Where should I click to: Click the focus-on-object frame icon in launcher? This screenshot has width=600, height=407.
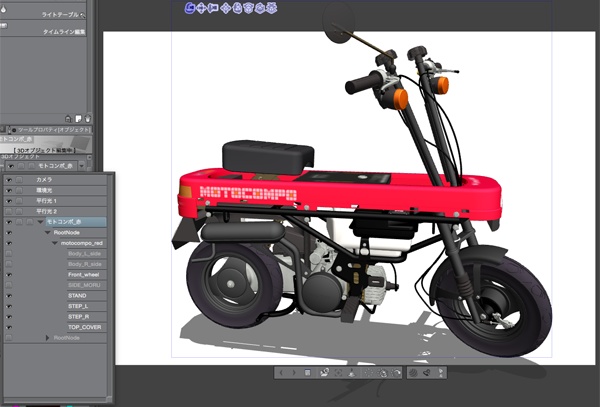tap(338, 373)
